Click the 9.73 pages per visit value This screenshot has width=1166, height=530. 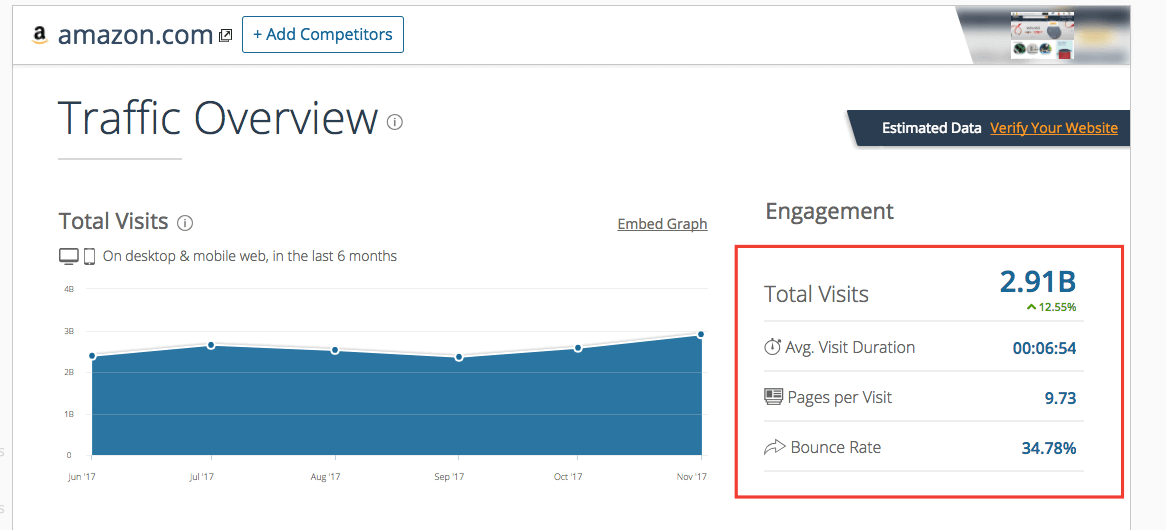click(x=1060, y=398)
